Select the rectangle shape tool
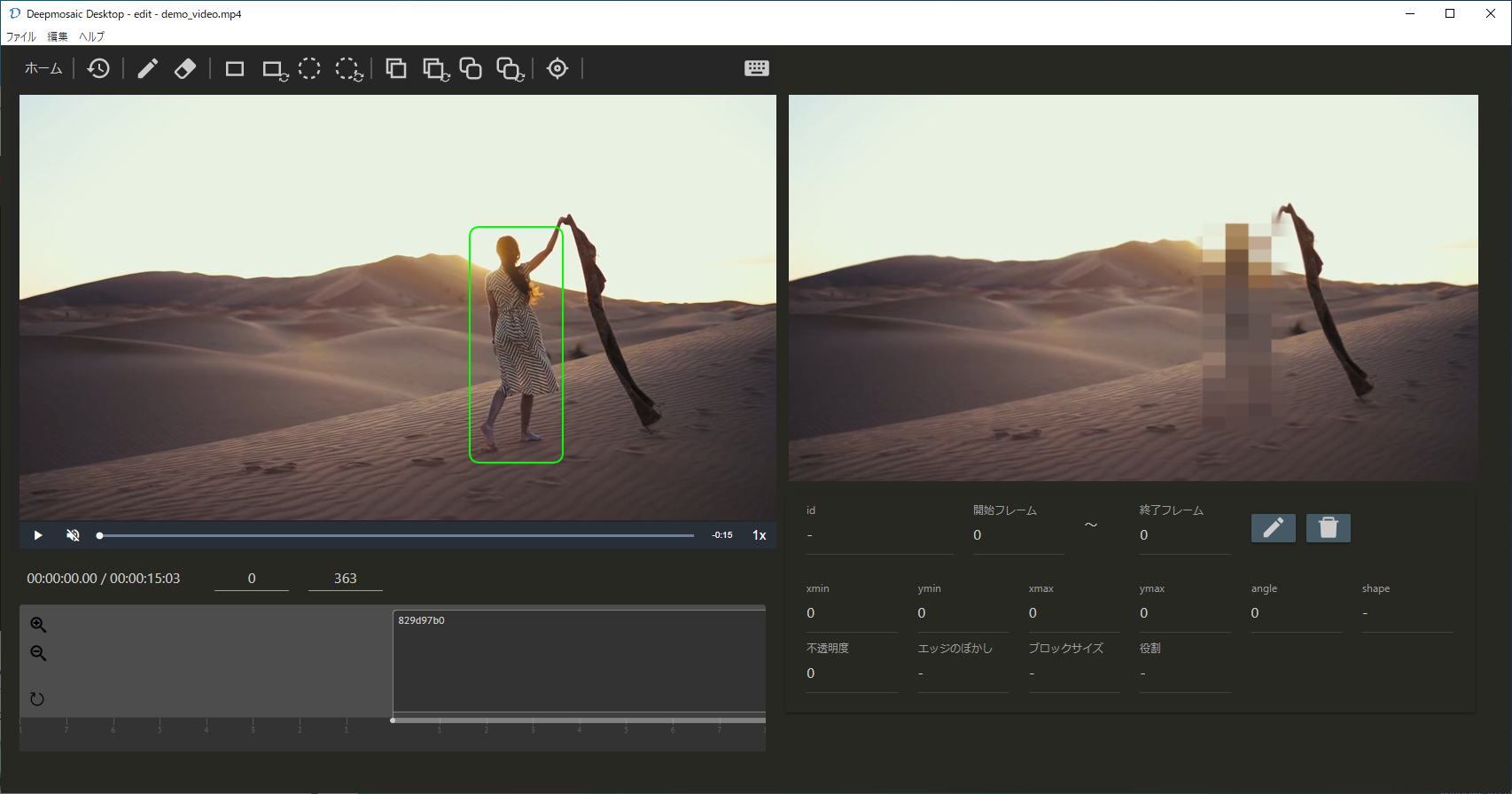Image resolution: width=1512 pixels, height=794 pixels. click(x=235, y=68)
